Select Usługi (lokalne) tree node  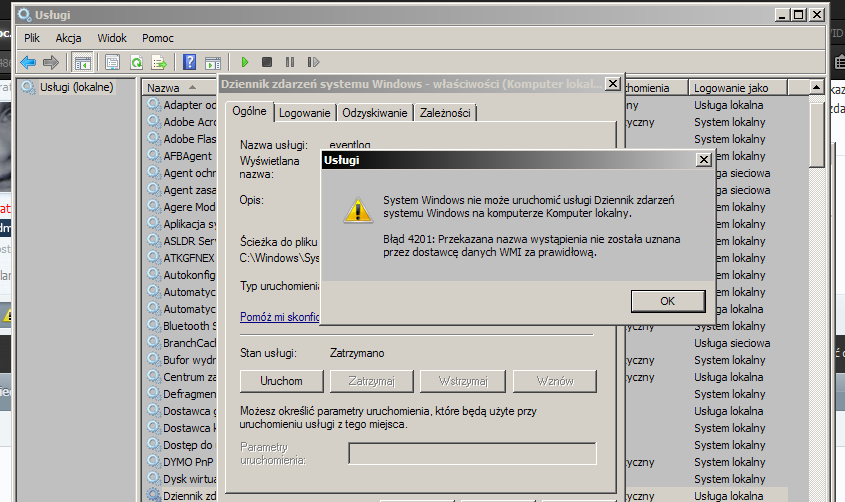coord(77,87)
